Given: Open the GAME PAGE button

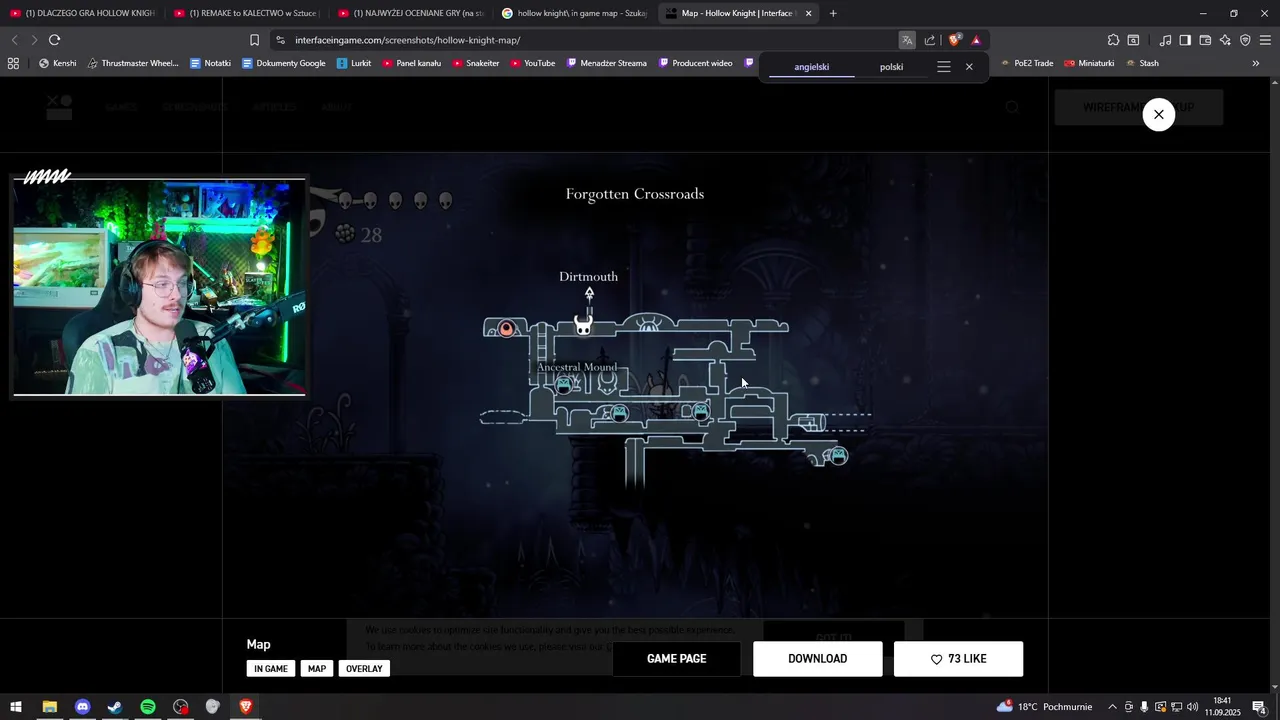Looking at the screenshot, I should point(677,659).
